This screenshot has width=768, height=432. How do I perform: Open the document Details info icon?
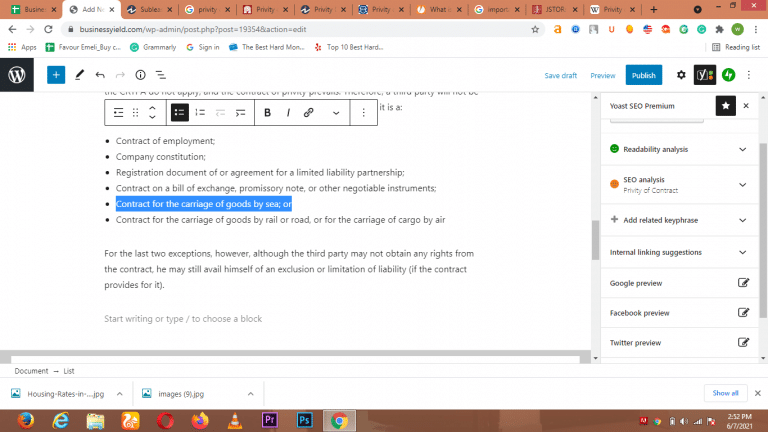coord(140,75)
